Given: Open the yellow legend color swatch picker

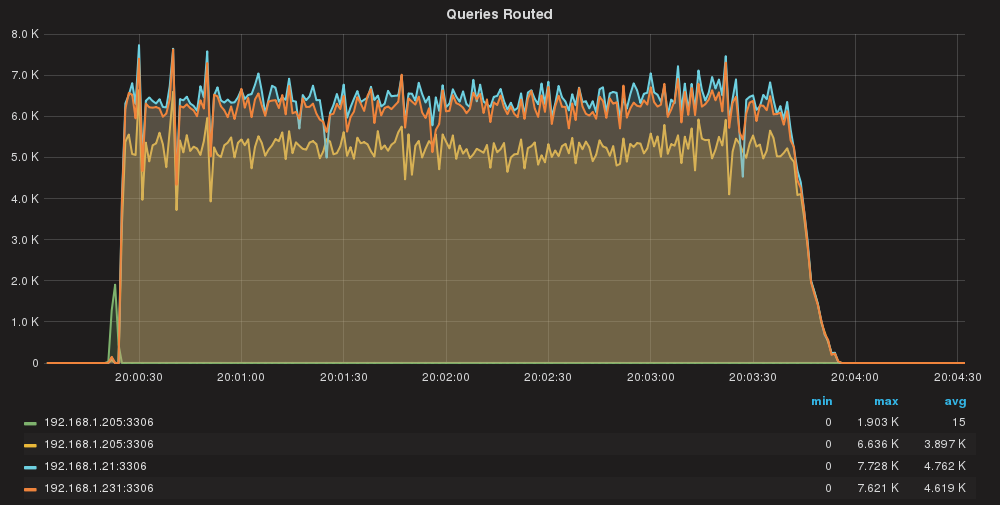Looking at the screenshot, I should click(30, 445).
